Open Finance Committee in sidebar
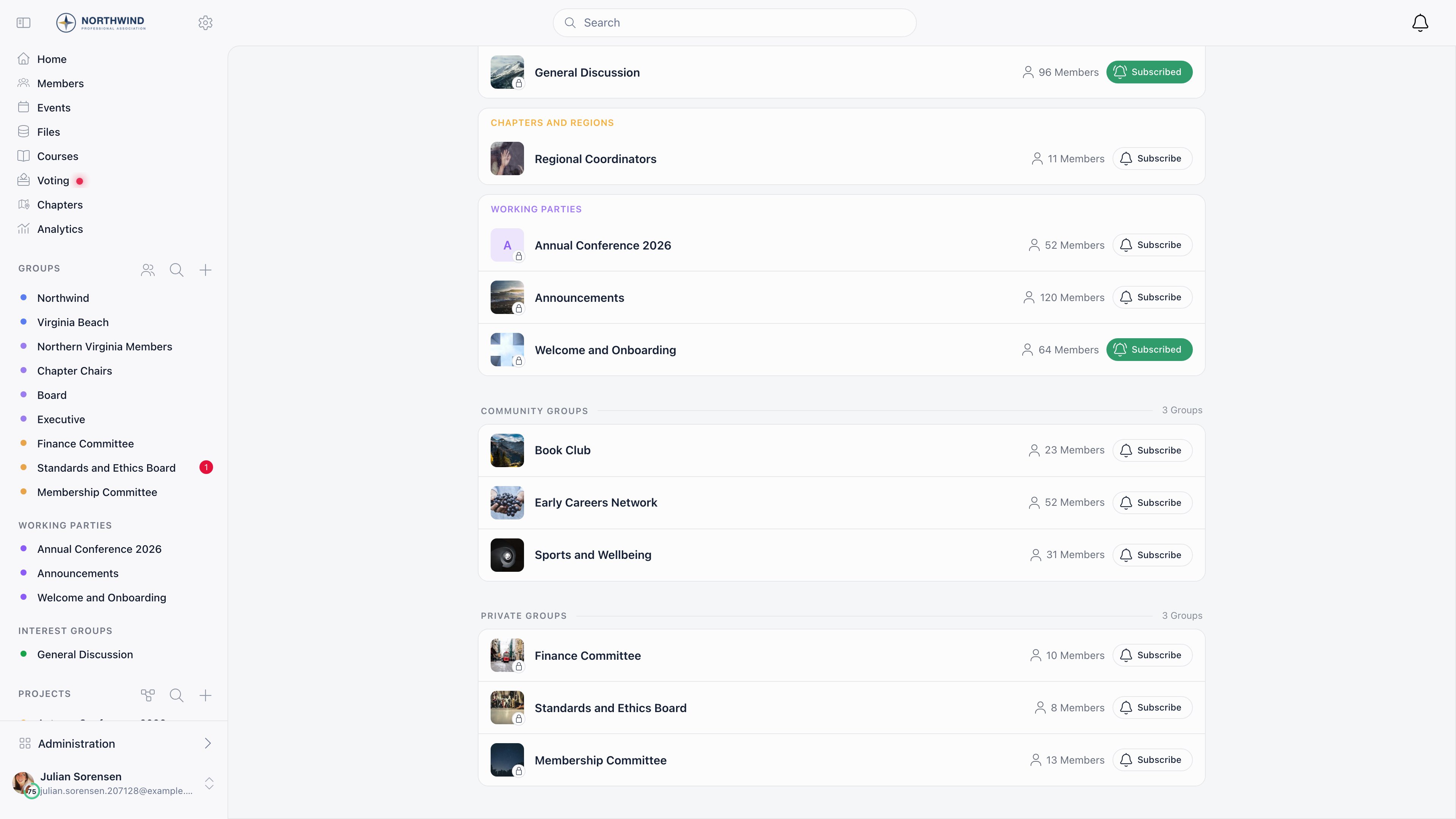1456x819 pixels. click(x=85, y=444)
